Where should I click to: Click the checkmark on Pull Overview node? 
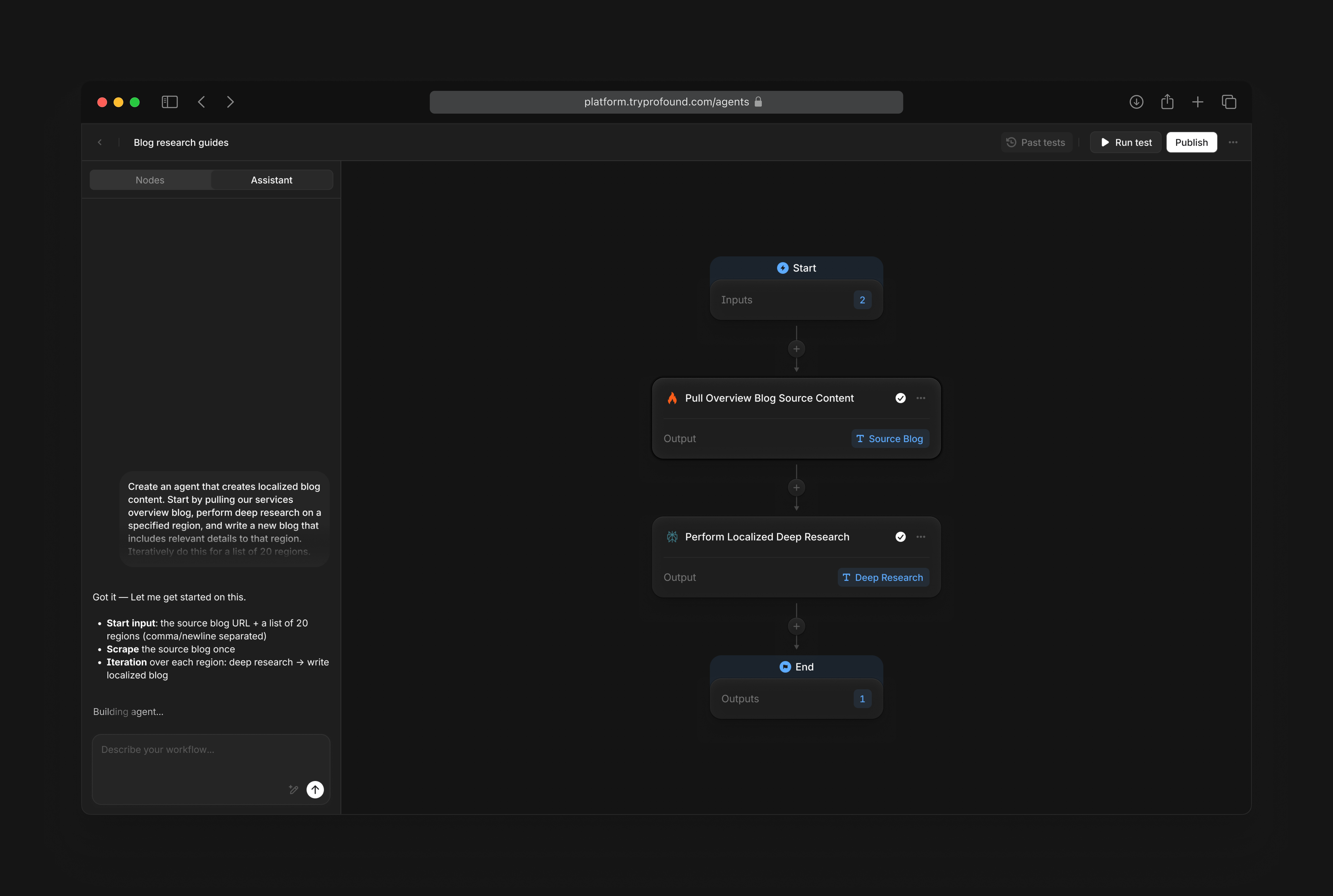900,398
